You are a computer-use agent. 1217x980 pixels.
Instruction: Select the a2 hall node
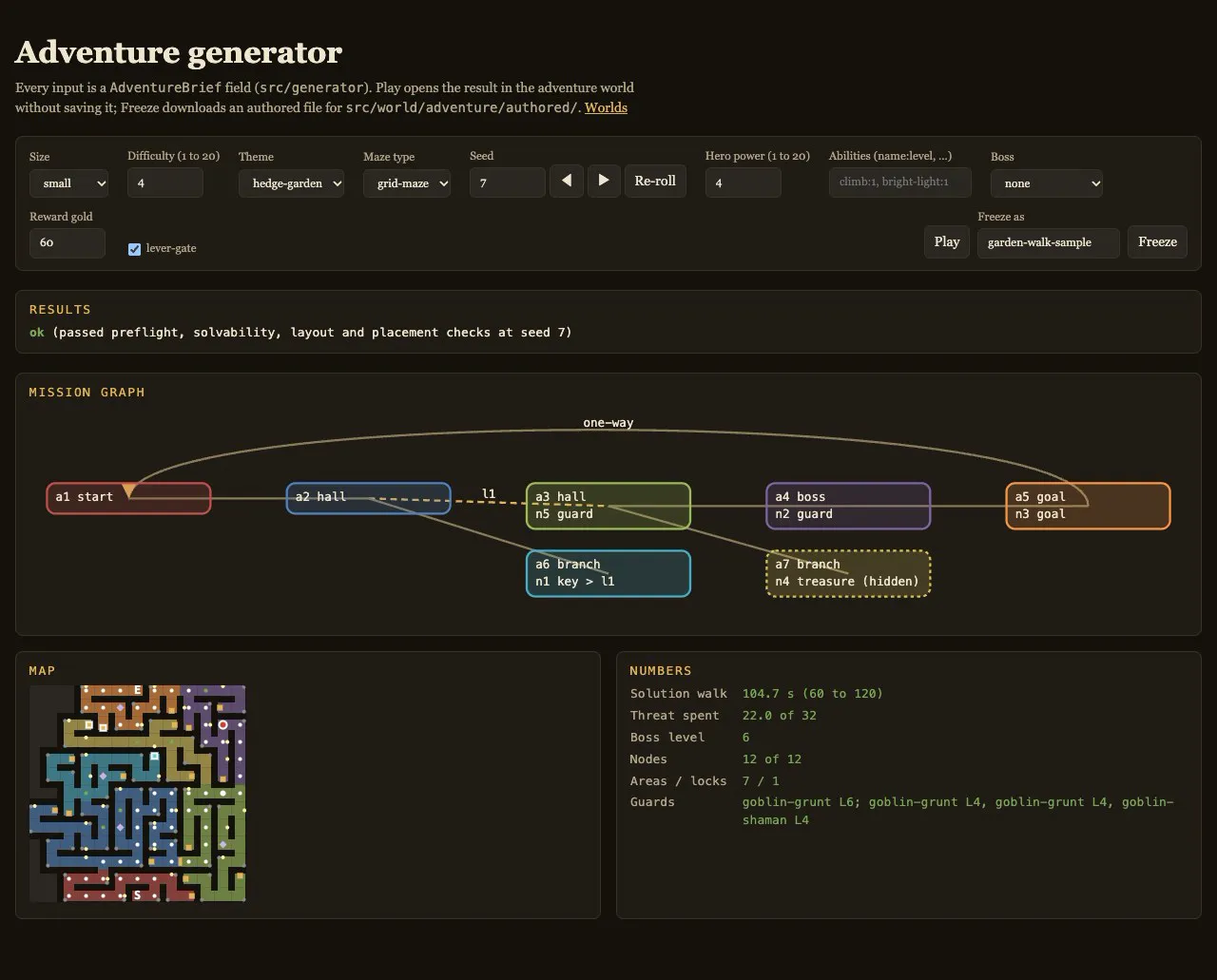(369, 498)
